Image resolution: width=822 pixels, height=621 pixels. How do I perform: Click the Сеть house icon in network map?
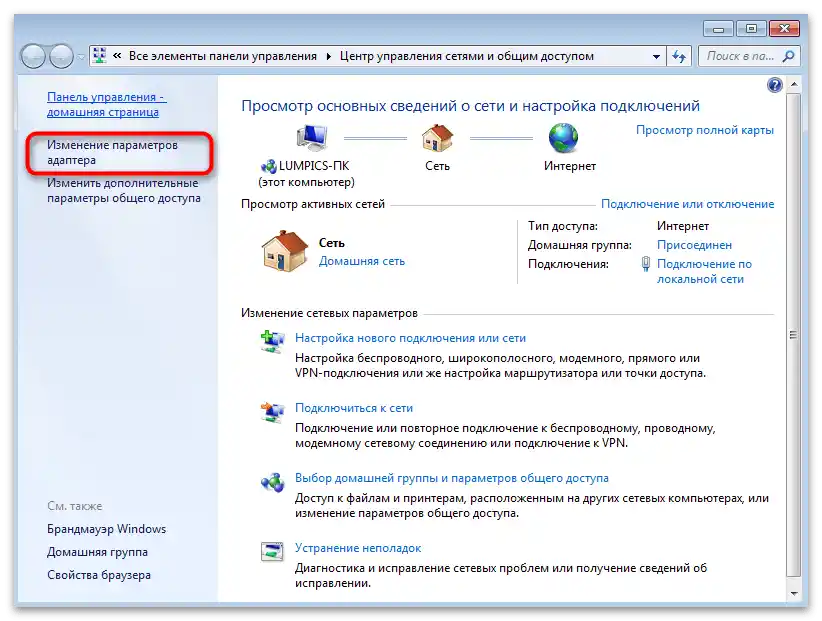coord(437,138)
